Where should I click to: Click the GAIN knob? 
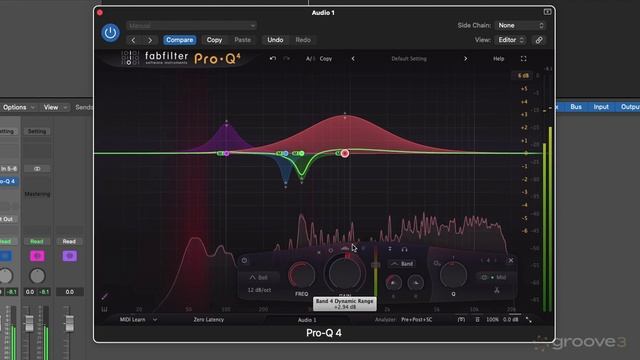coord(345,273)
